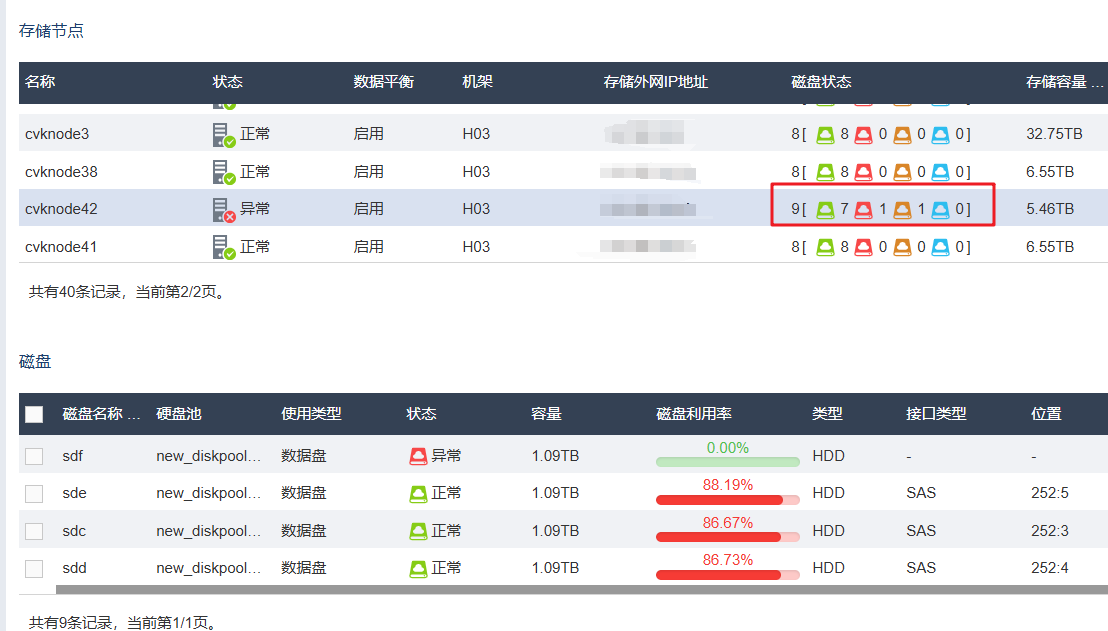Tick the checkbox for disk sdd
This screenshot has height=631, width=1108.
coord(34,568)
